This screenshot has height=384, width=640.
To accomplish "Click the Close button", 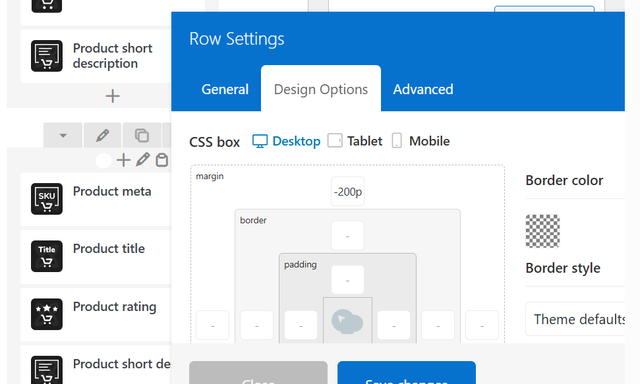I will click(258, 373).
